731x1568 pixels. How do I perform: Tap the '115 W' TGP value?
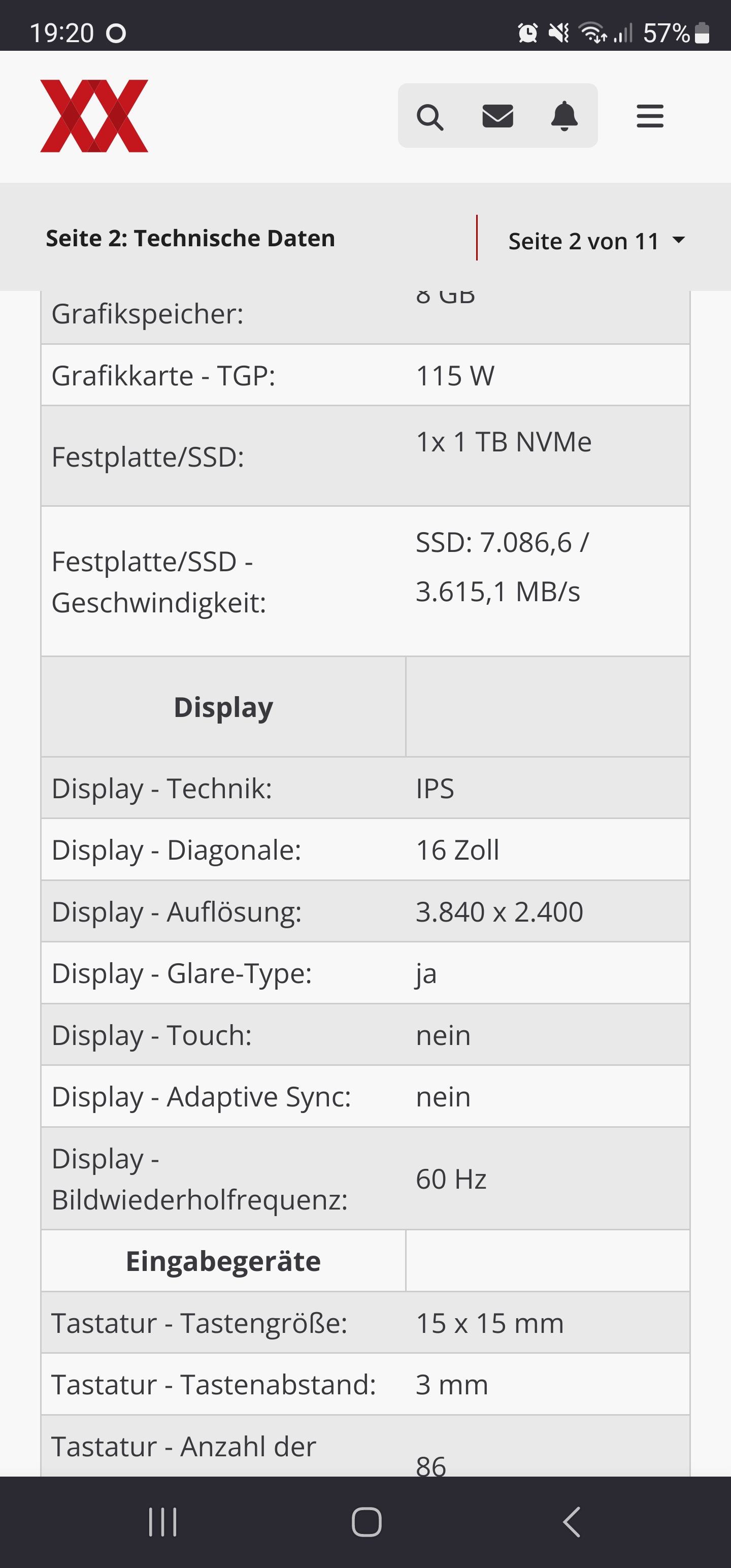(x=455, y=376)
